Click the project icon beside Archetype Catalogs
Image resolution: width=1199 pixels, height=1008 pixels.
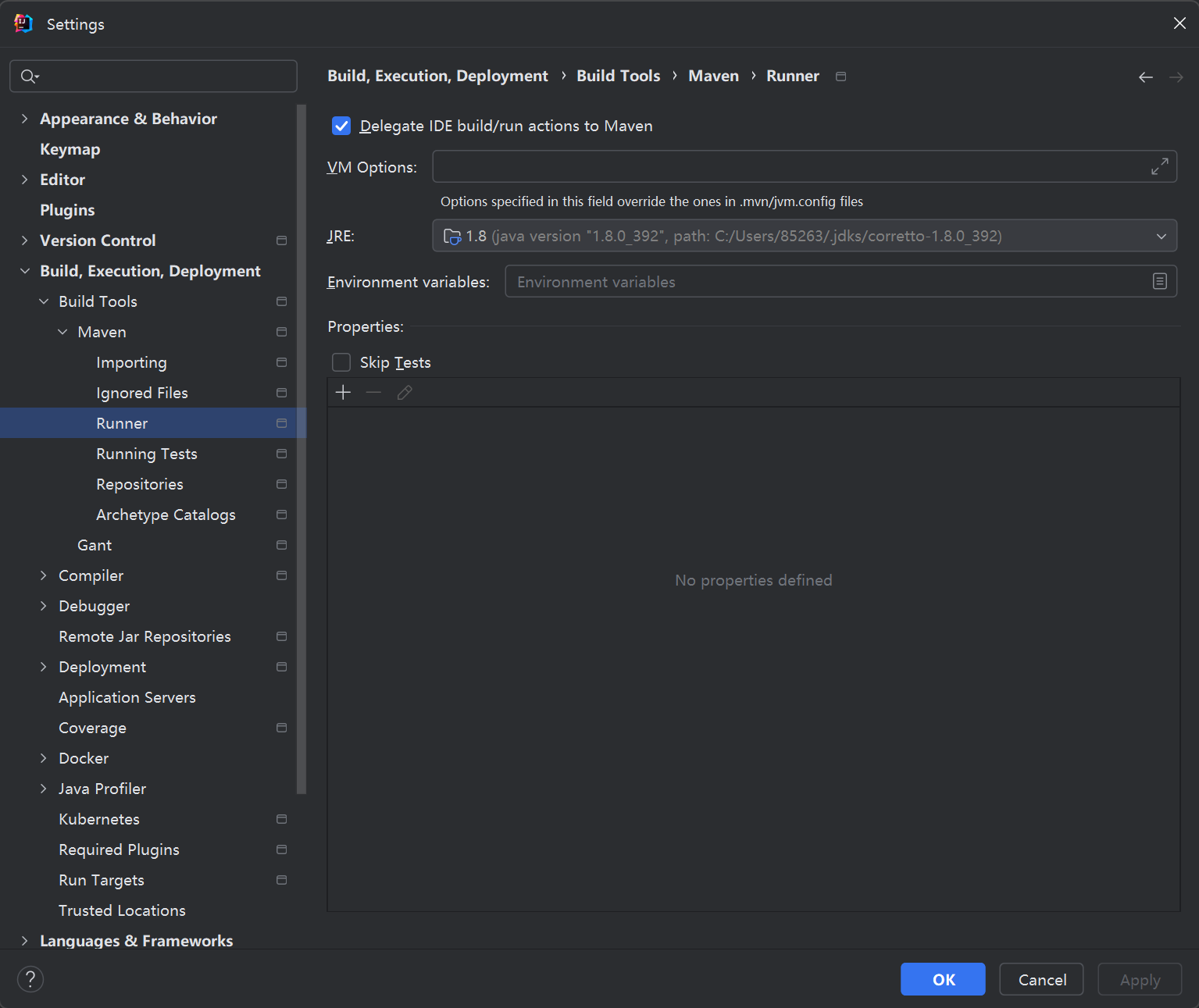point(281,515)
